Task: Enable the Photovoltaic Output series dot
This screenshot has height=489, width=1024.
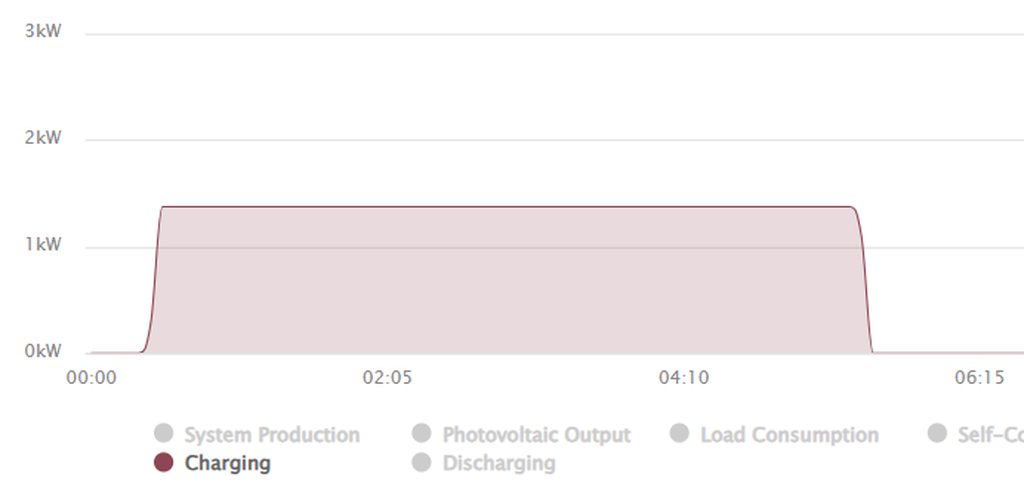Action: 422,434
